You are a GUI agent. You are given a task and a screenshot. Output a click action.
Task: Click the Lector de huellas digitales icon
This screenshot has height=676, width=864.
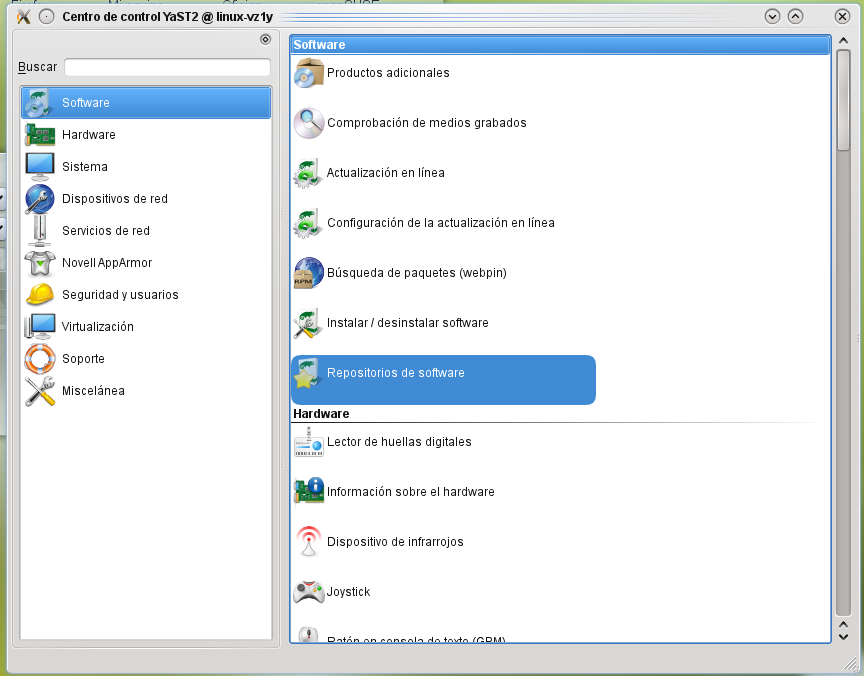[309, 442]
